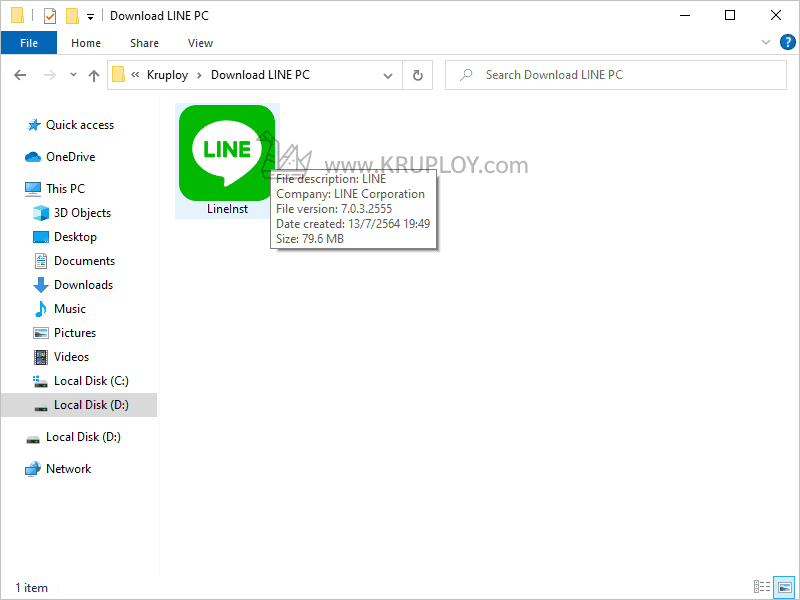Expand the ribbon with the chevron

click(765, 42)
